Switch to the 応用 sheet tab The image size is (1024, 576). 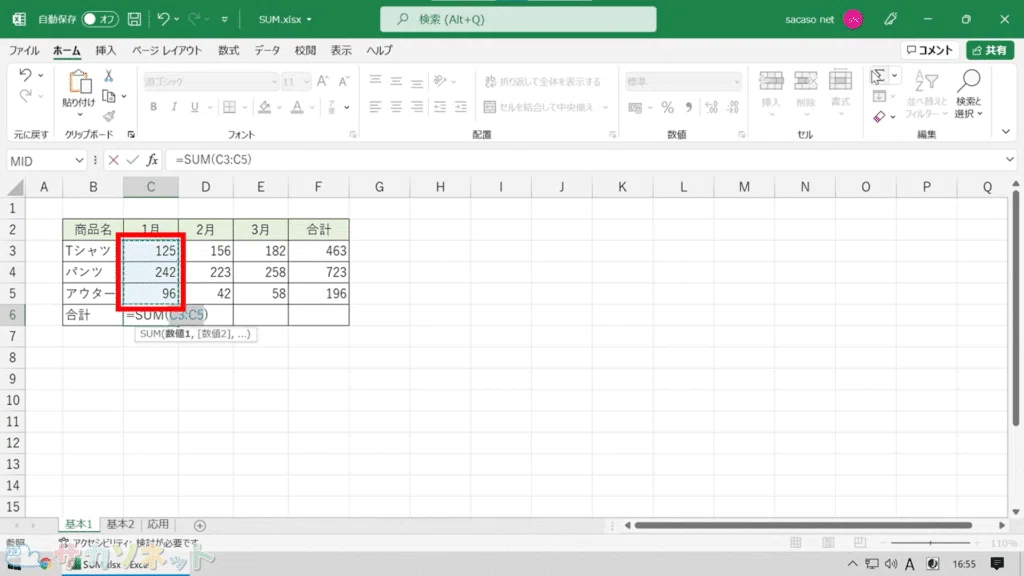click(x=158, y=524)
